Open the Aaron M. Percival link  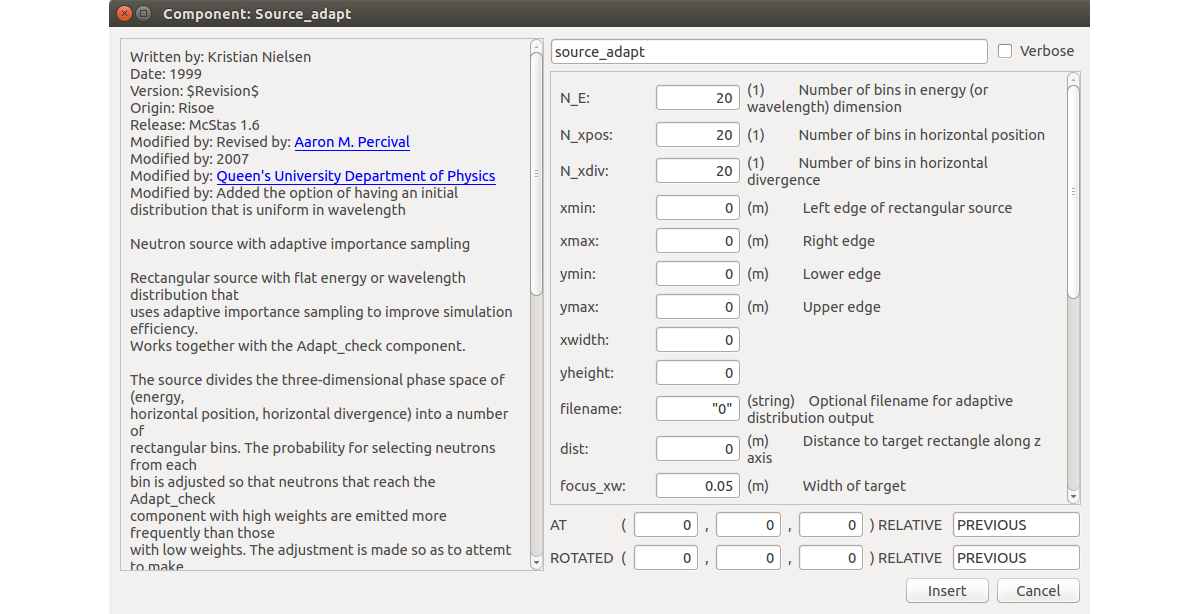(352, 142)
